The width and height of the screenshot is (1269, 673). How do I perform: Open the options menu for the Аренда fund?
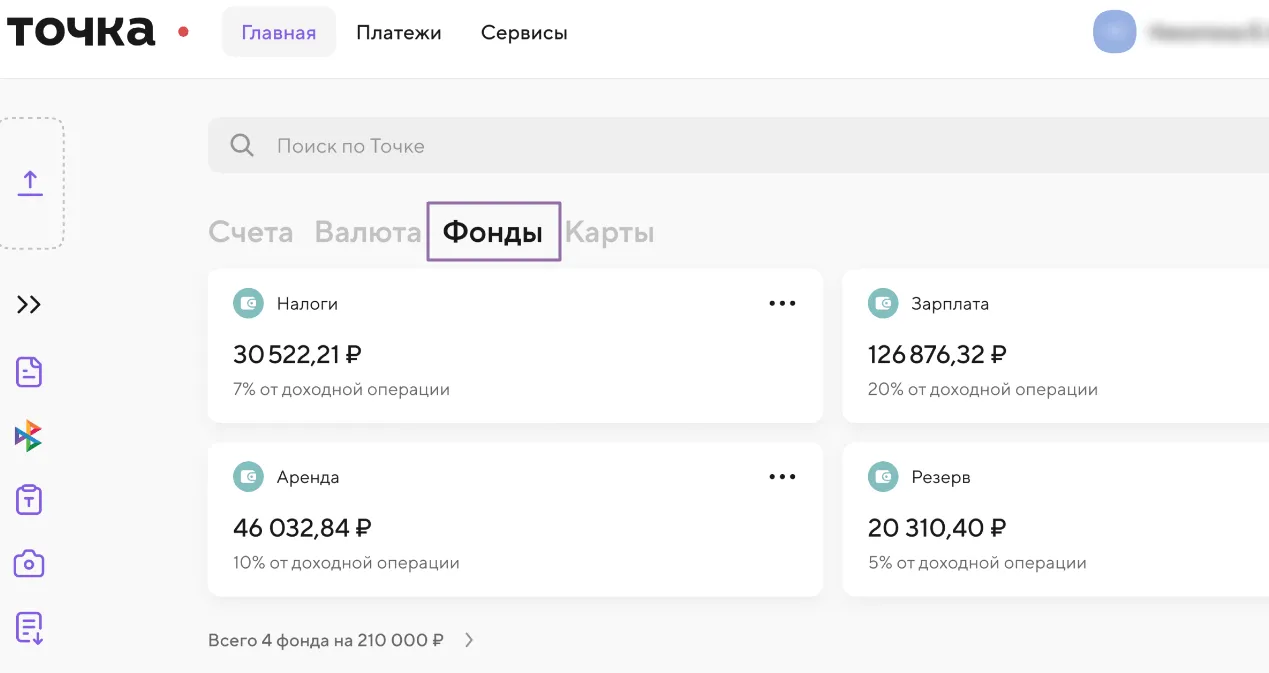782,476
